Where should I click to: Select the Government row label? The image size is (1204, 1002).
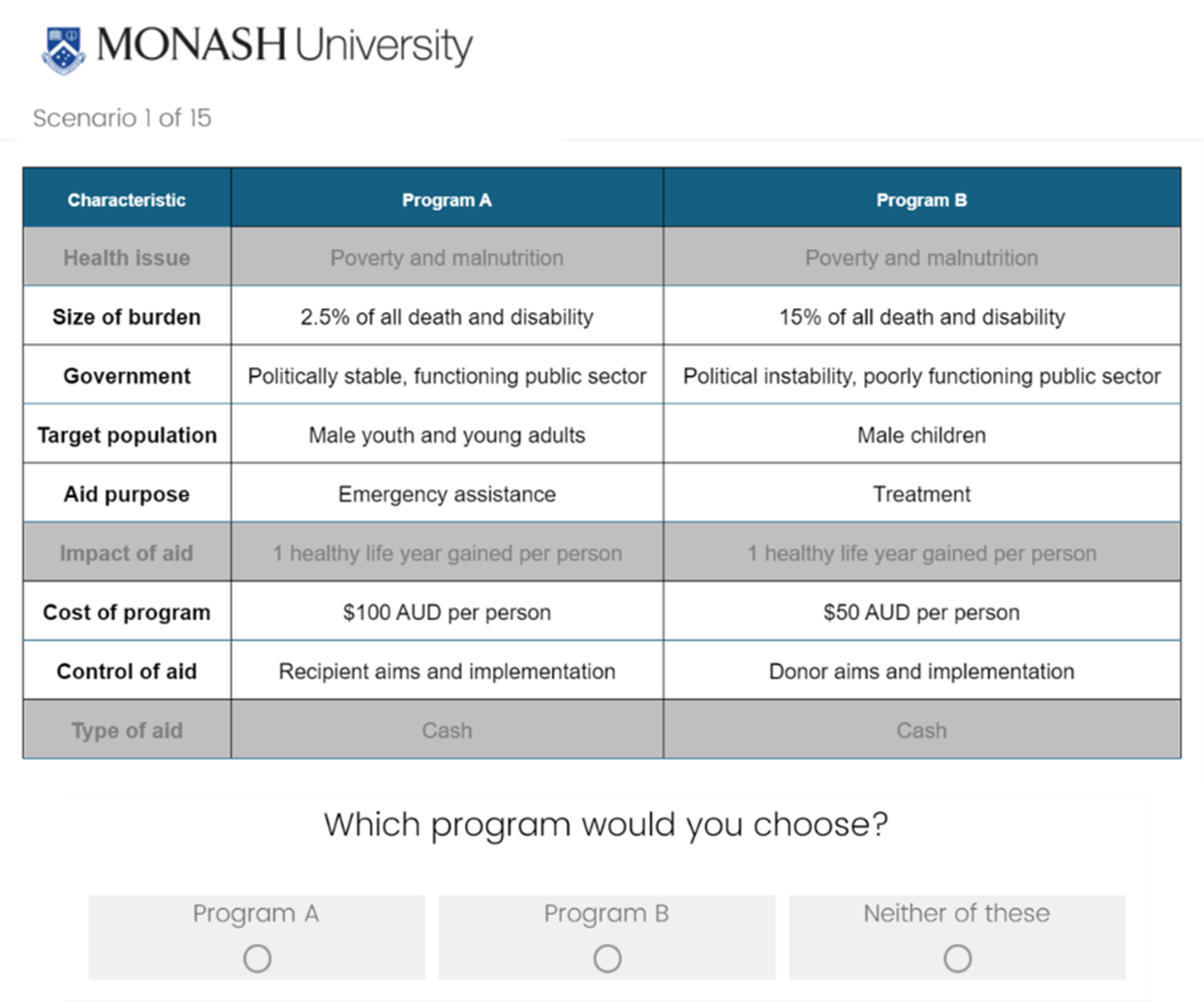(127, 376)
